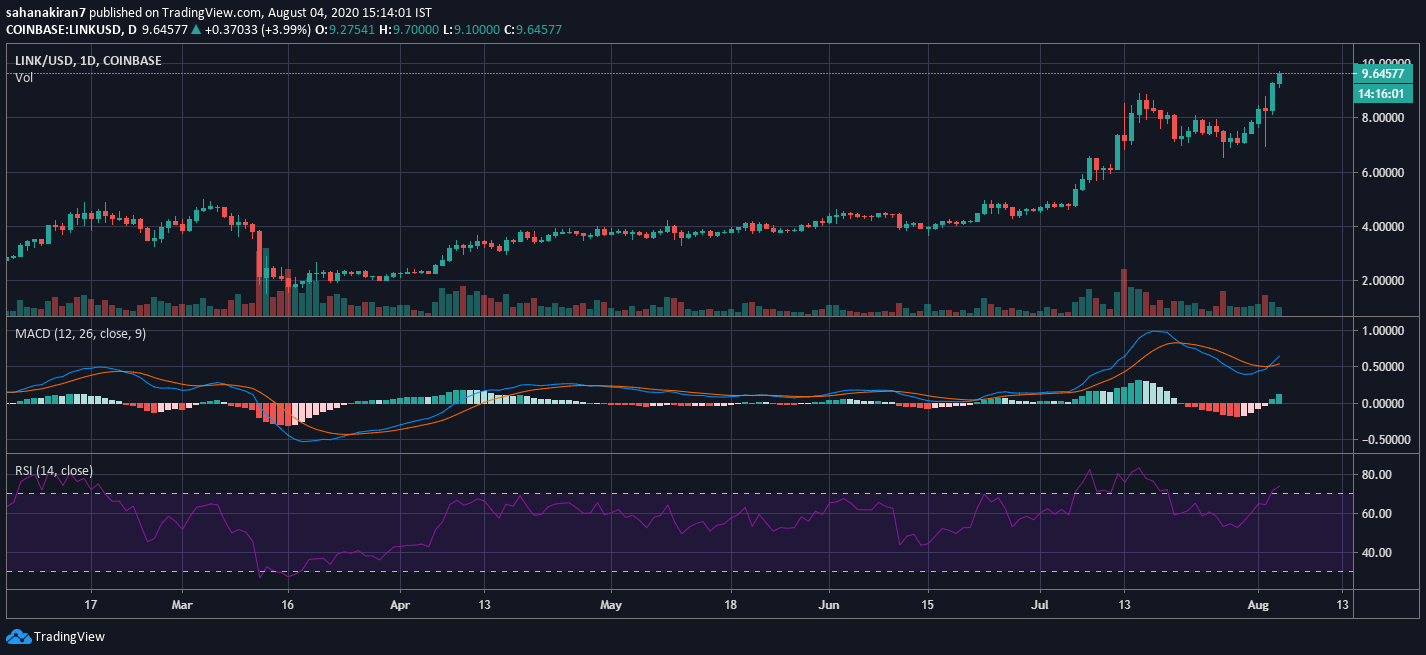Screen dimensions: 1426x655
Task: Click the '0.00000' MACD axis label
Action: click(1384, 403)
